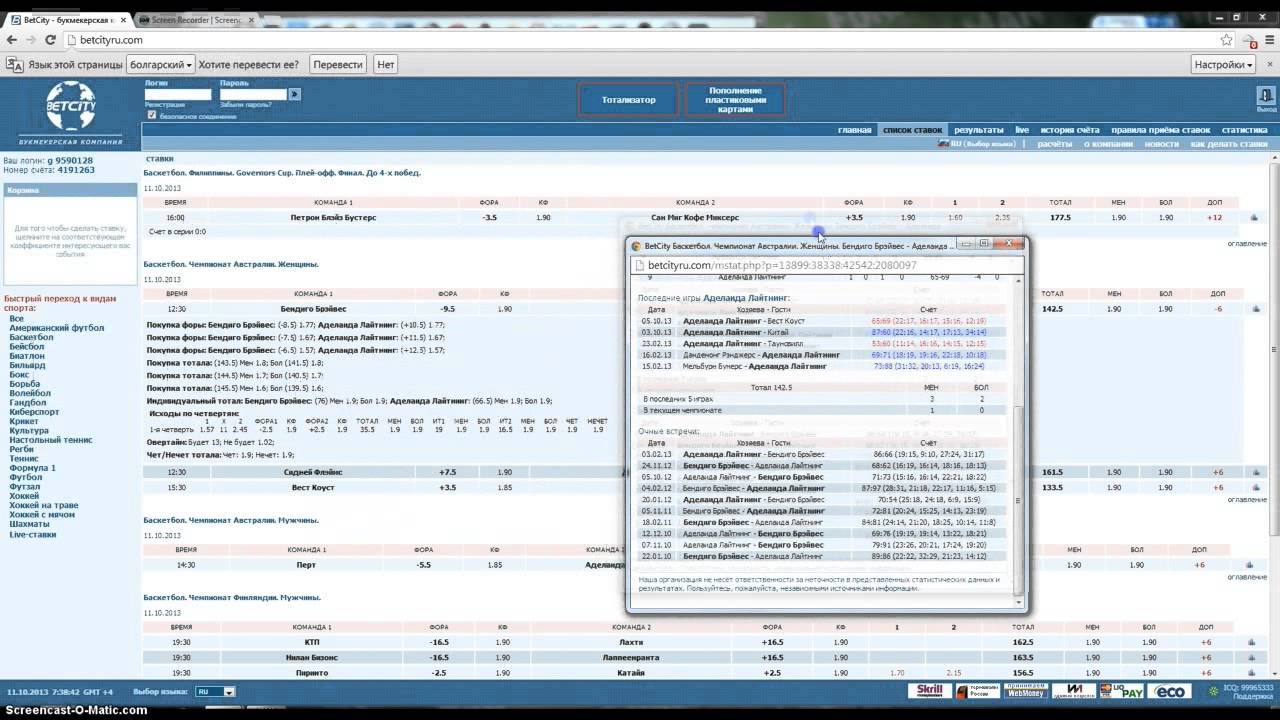Submit login with arrow button
1280x720 pixels.
coord(294,94)
